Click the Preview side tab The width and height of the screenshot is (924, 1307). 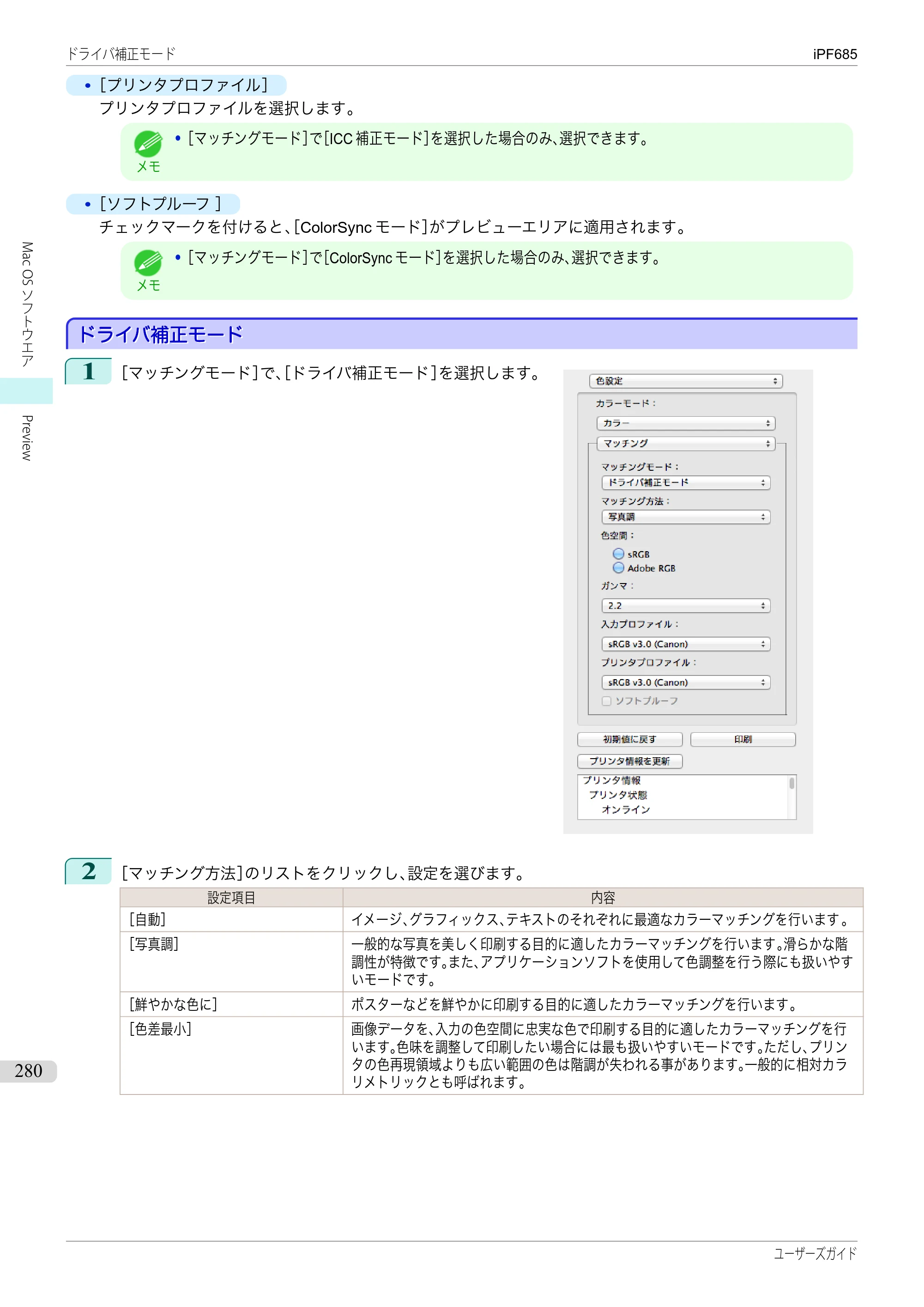point(27,438)
